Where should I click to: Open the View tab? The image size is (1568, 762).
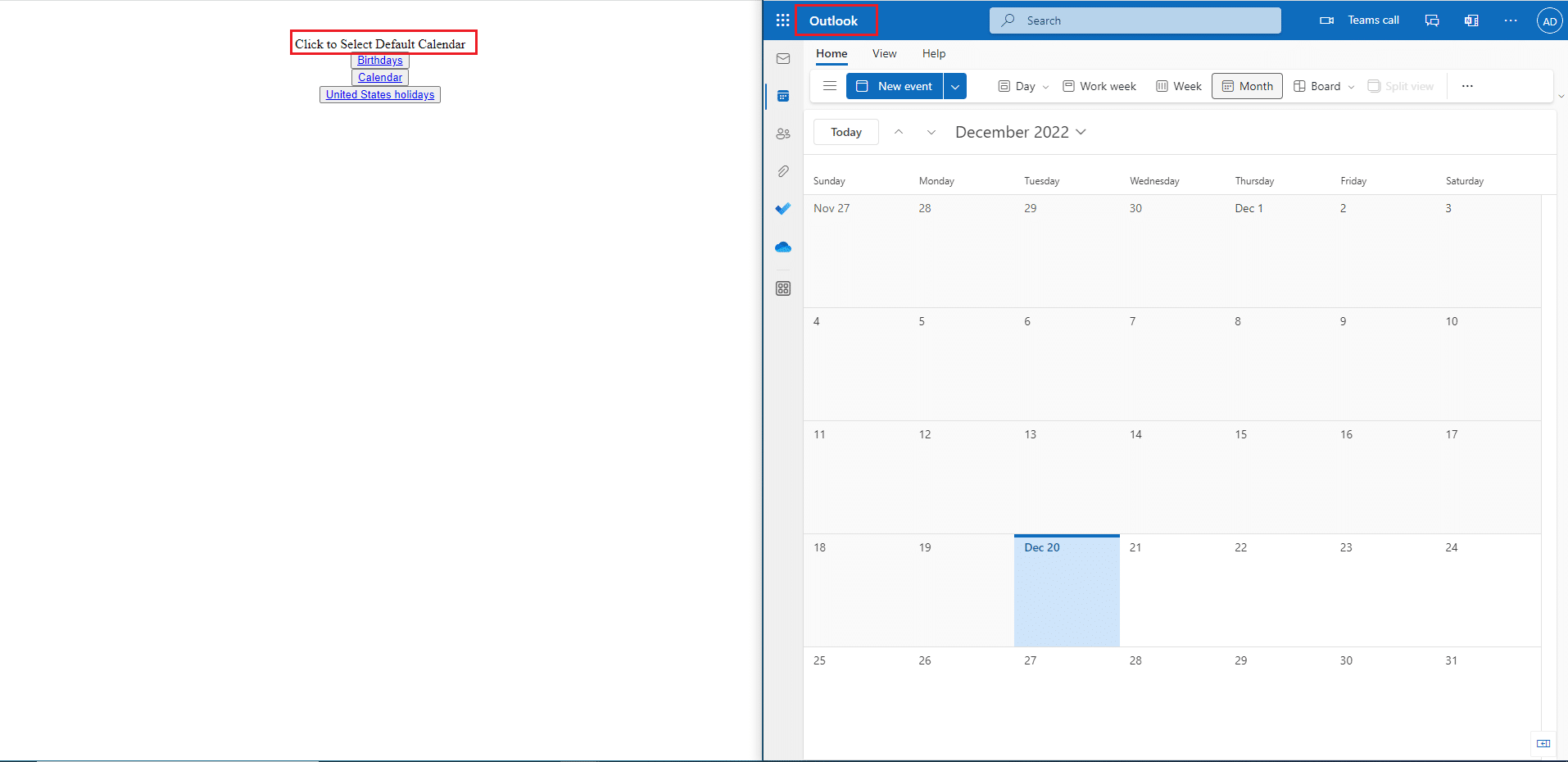[884, 54]
